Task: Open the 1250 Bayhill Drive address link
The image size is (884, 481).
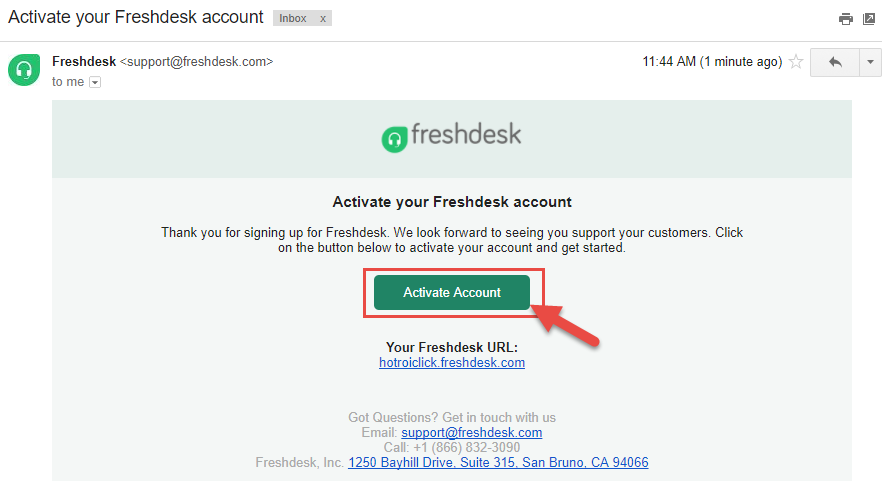Action: 498,462
